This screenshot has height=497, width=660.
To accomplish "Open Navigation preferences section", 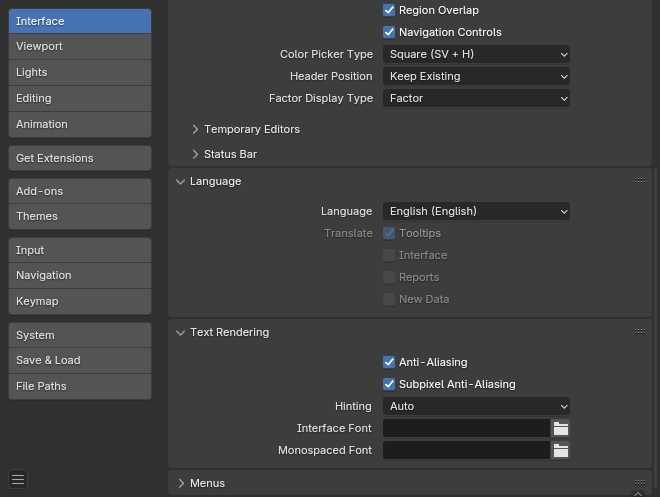I will pos(80,275).
